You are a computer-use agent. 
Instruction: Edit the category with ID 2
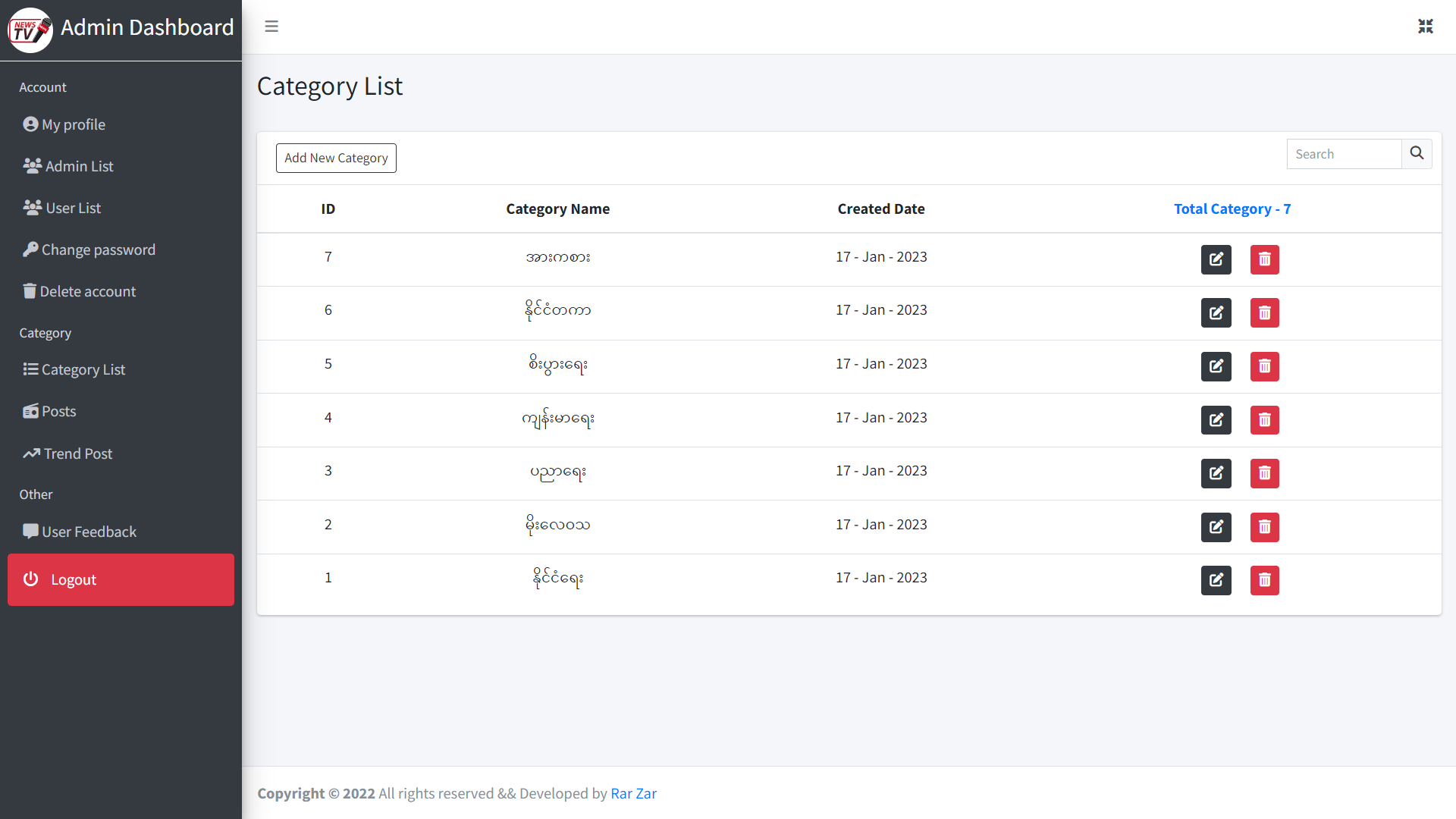pyautogui.click(x=1216, y=527)
